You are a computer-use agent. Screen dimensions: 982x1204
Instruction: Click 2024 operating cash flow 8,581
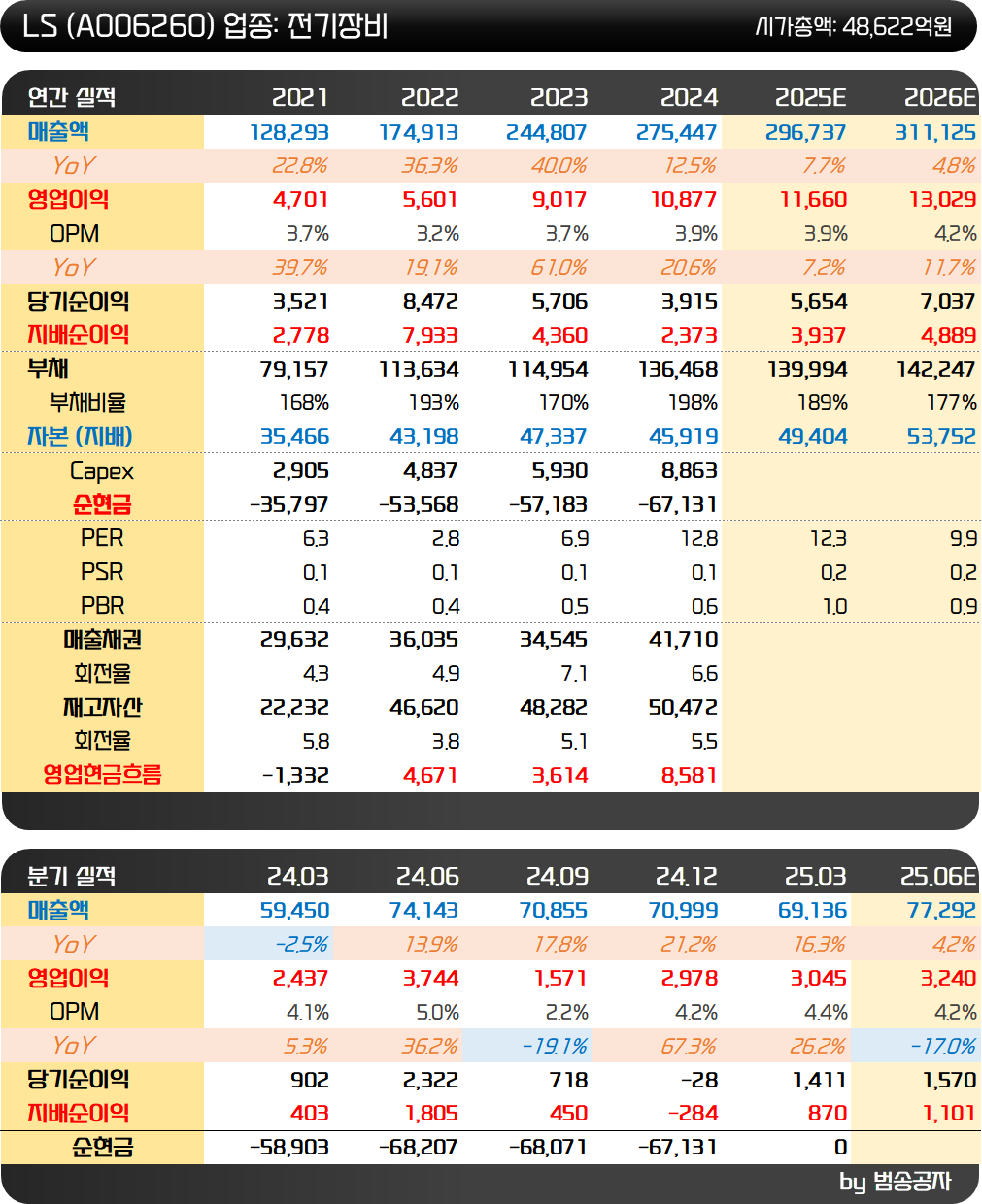pyautogui.click(x=689, y=776)
